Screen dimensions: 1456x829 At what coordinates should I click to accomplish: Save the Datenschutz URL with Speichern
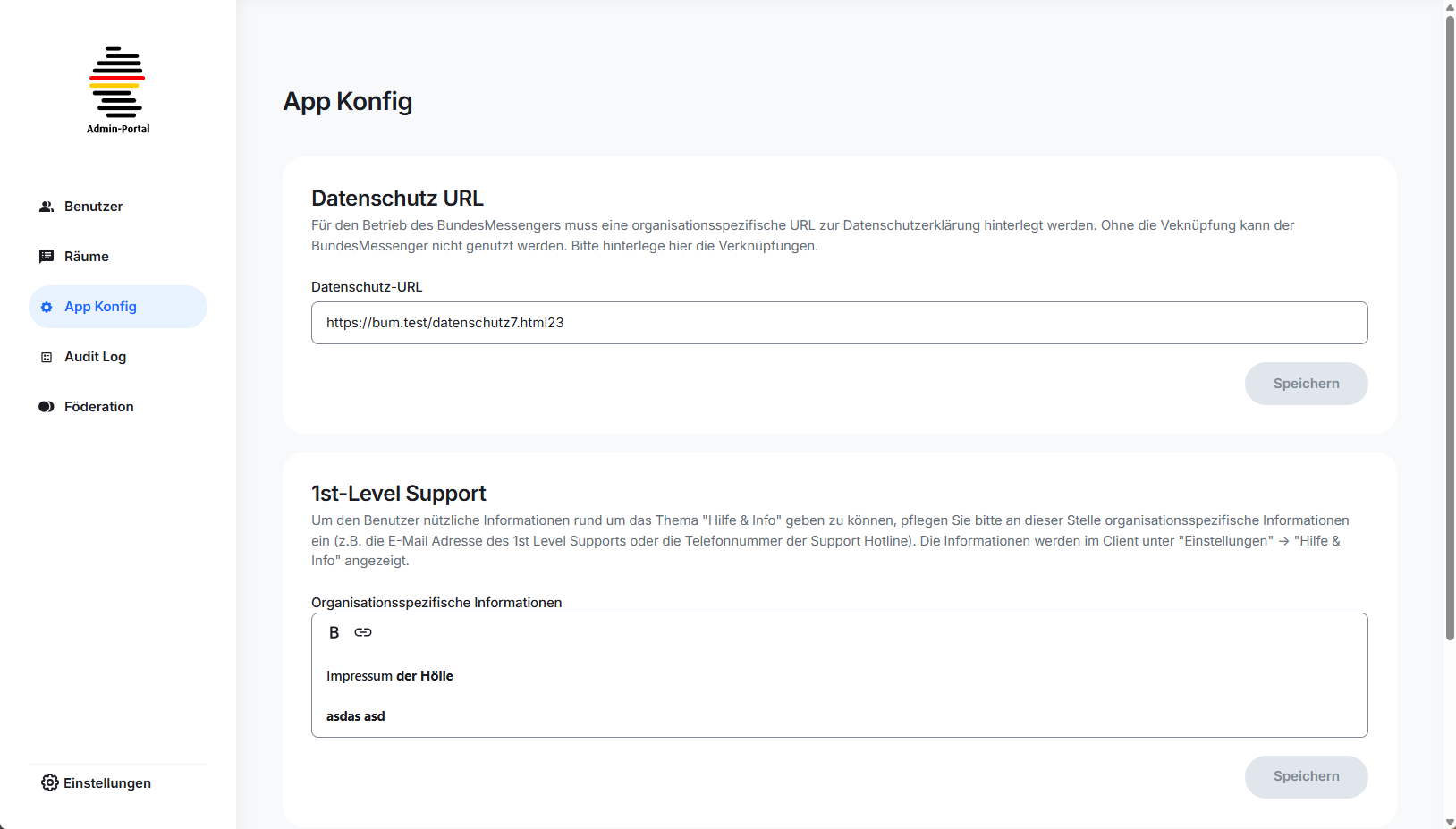[1306, 384]
